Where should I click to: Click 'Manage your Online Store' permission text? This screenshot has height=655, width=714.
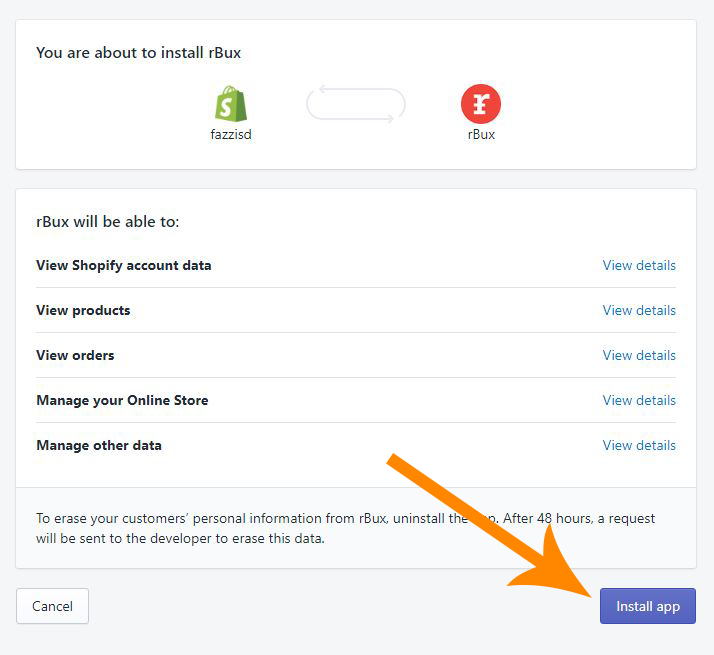pos(122,400)
